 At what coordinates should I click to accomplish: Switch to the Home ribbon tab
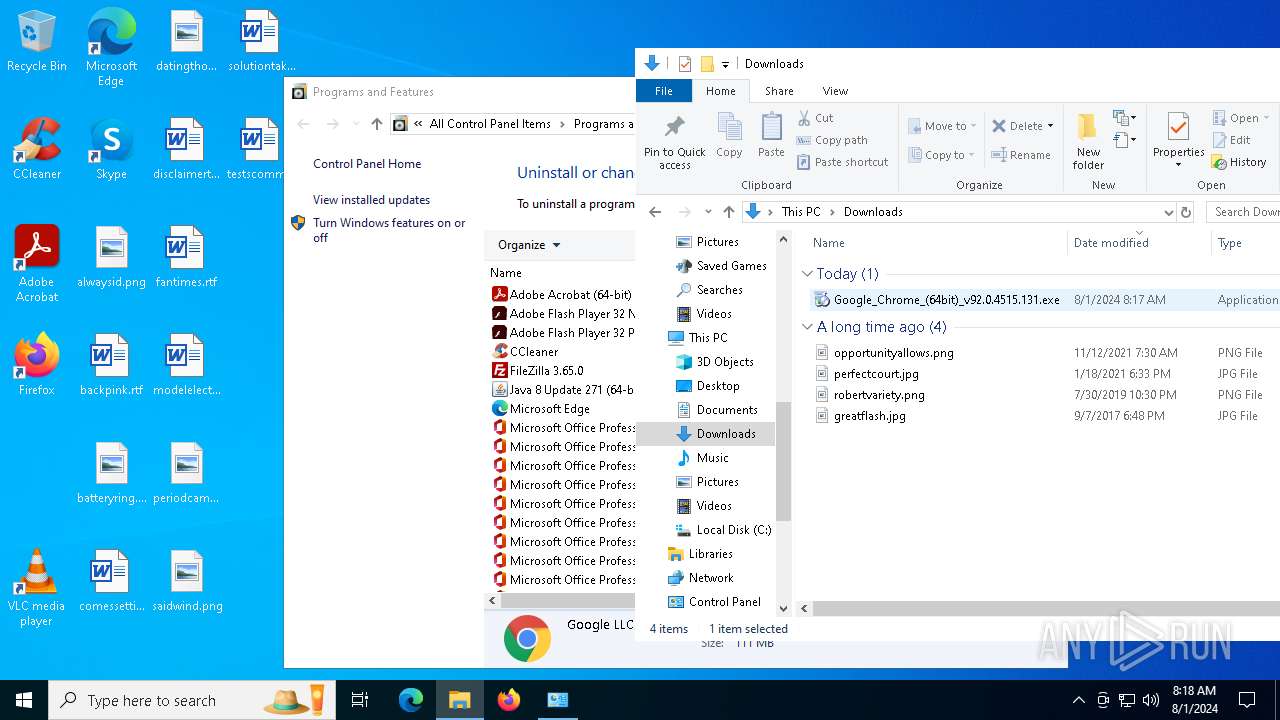[721, 91]
